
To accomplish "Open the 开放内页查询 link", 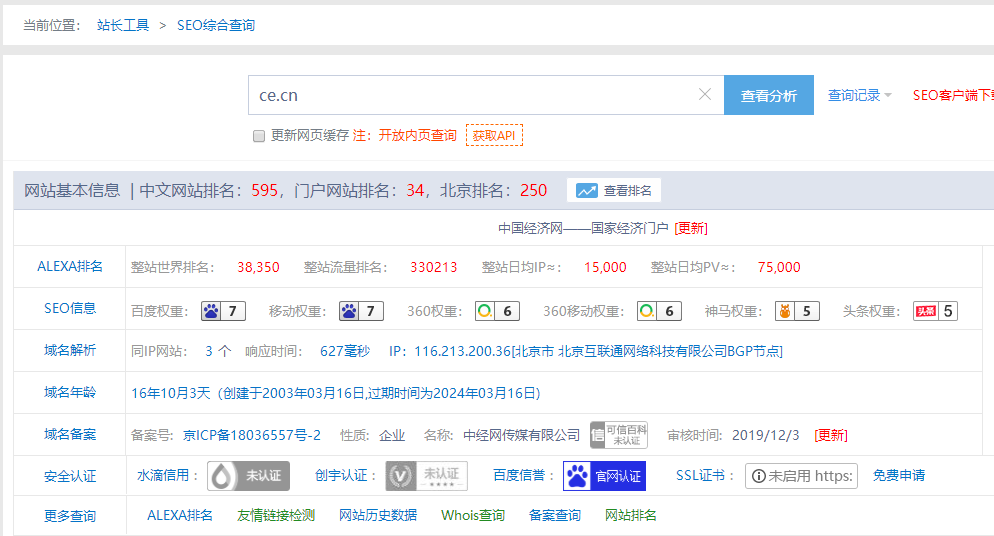I will 417,136.
